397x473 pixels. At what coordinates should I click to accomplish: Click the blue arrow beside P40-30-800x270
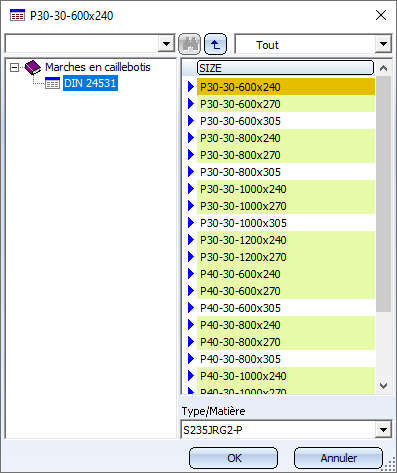pos(191,342)
